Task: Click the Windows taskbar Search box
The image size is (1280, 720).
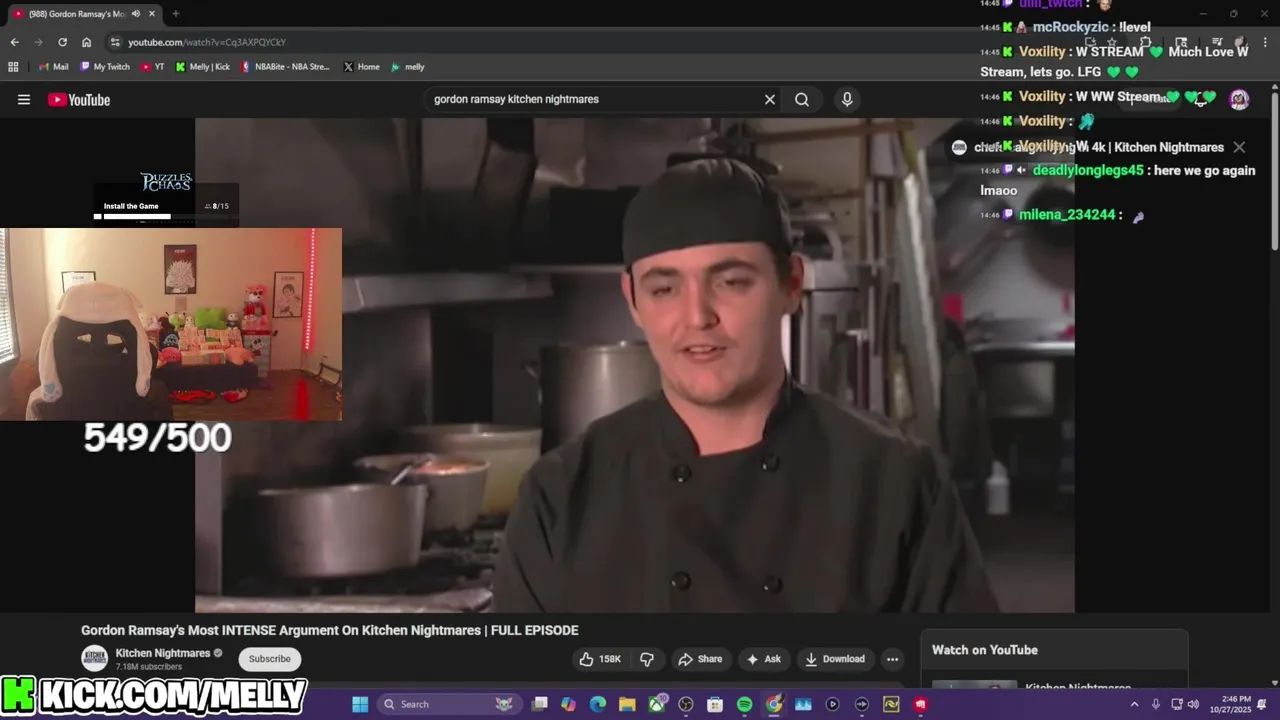Action: pyautogui.click(x=448, y=704)
